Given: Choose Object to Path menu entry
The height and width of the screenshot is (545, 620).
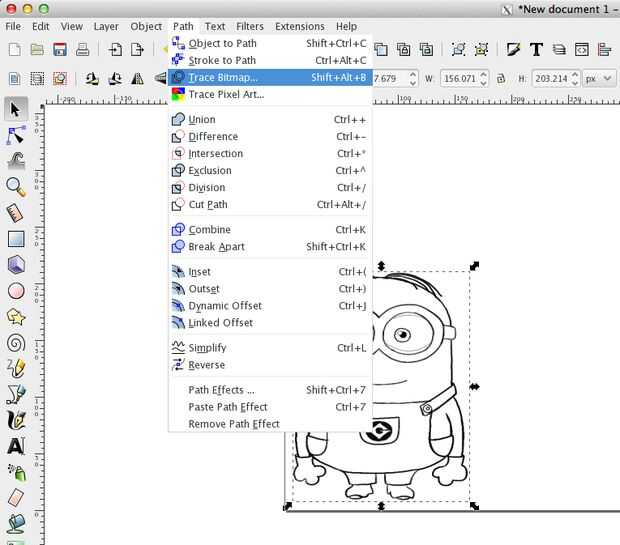Looking at the screenshot, I should pyautogui.click(x=270, y=44).
